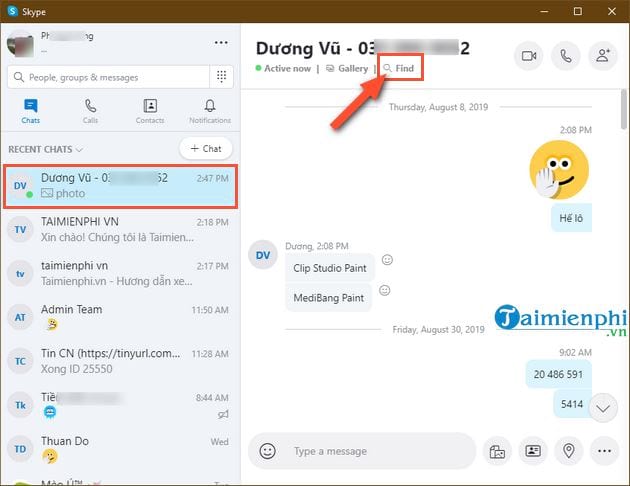
Task: Click the Skype logo in title bar
Action: [x=13, y=11]
